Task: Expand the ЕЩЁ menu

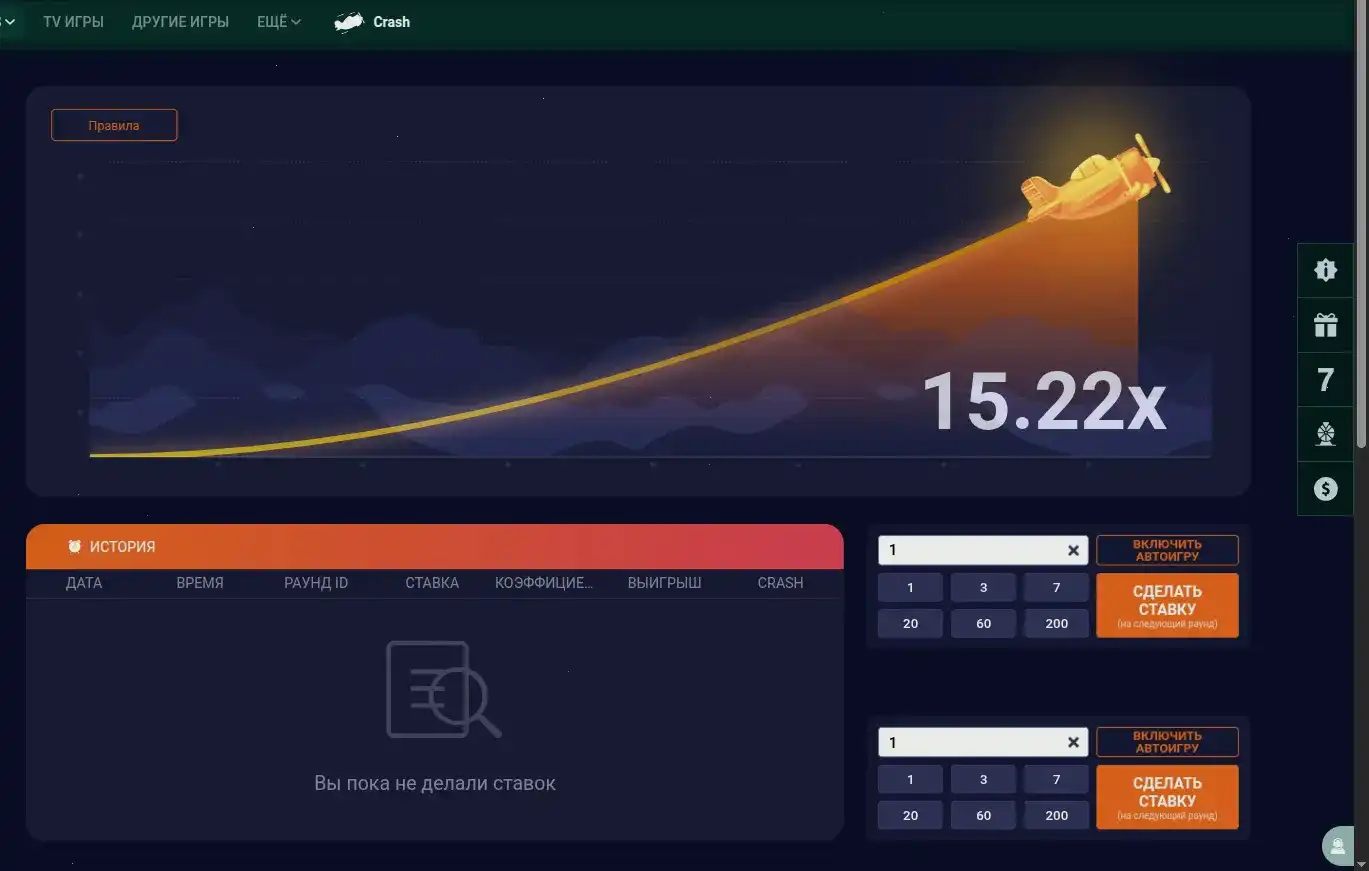Action: pyautogui.click(x=277, y=21)
